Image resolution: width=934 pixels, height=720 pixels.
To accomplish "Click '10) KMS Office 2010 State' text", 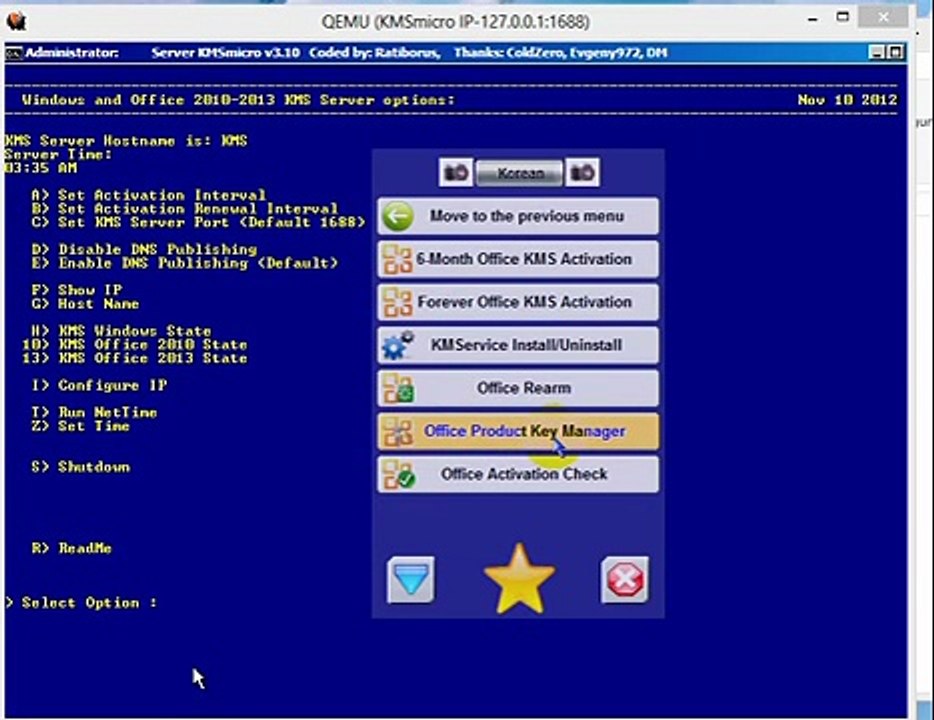I will (x=135, y=344).
